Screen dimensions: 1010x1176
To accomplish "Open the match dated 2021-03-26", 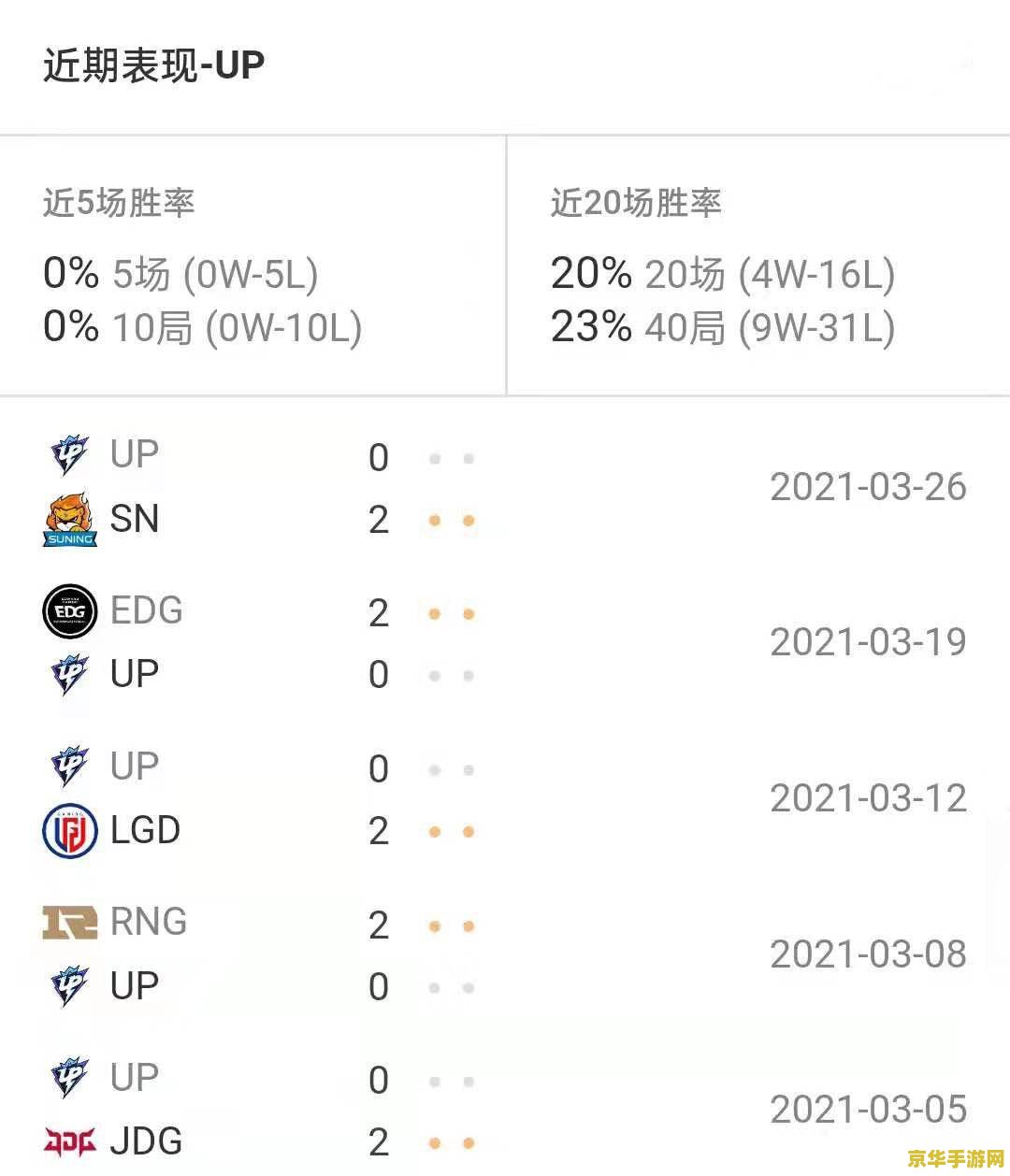I will (505, 487).
